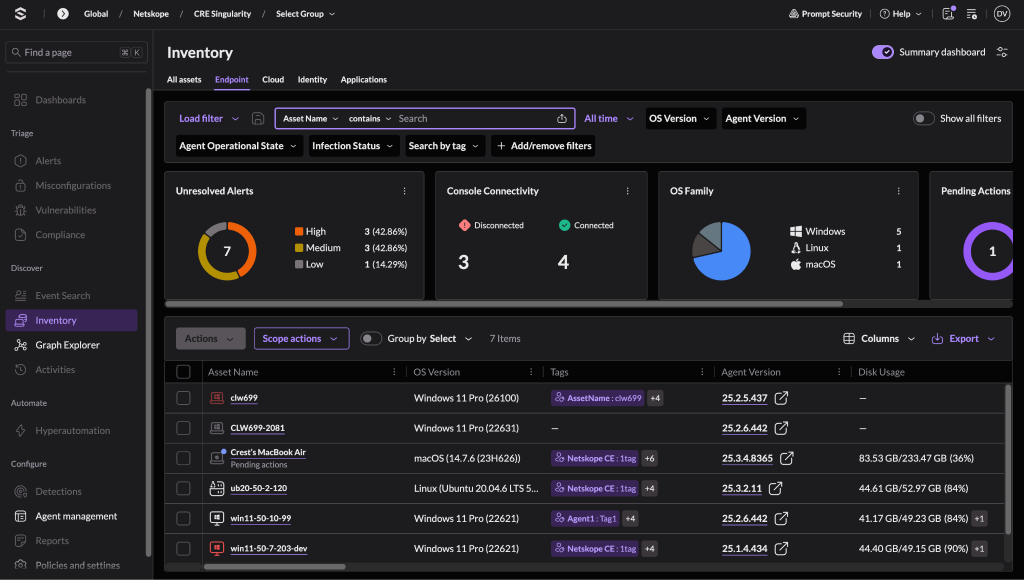Open the summary dashboard settings sliders icon
1024x580 pixels.
[x=1002, y=52]
